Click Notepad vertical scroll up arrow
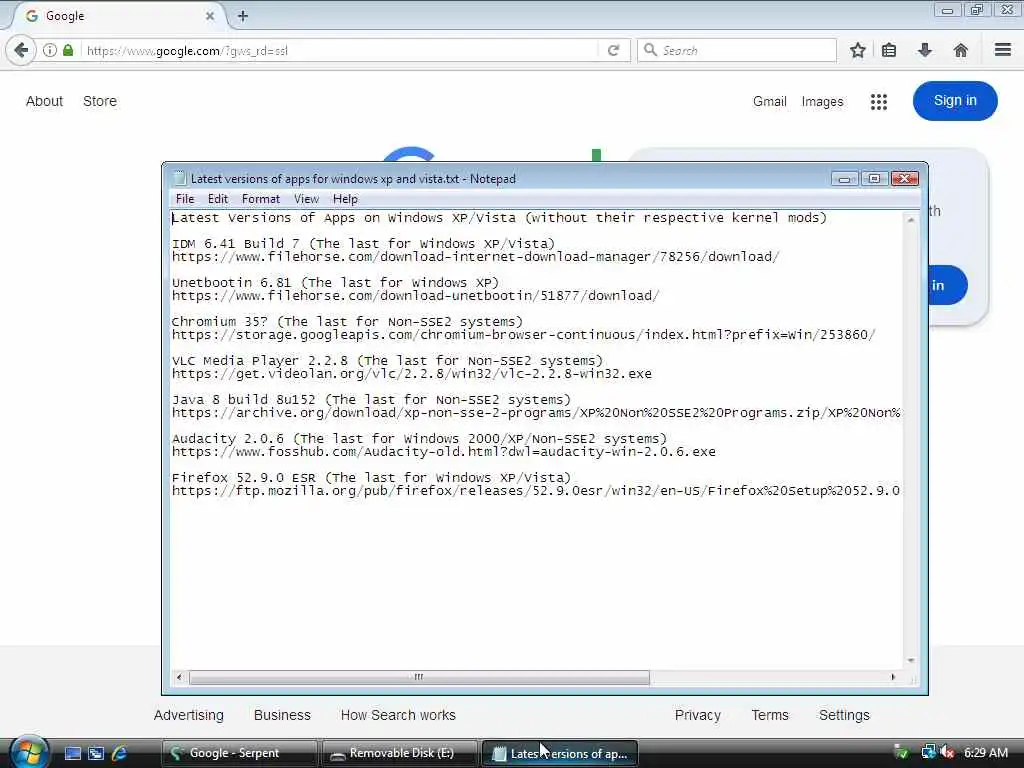The width and height of the screenshot is (1024, 768). pos(910,220)
